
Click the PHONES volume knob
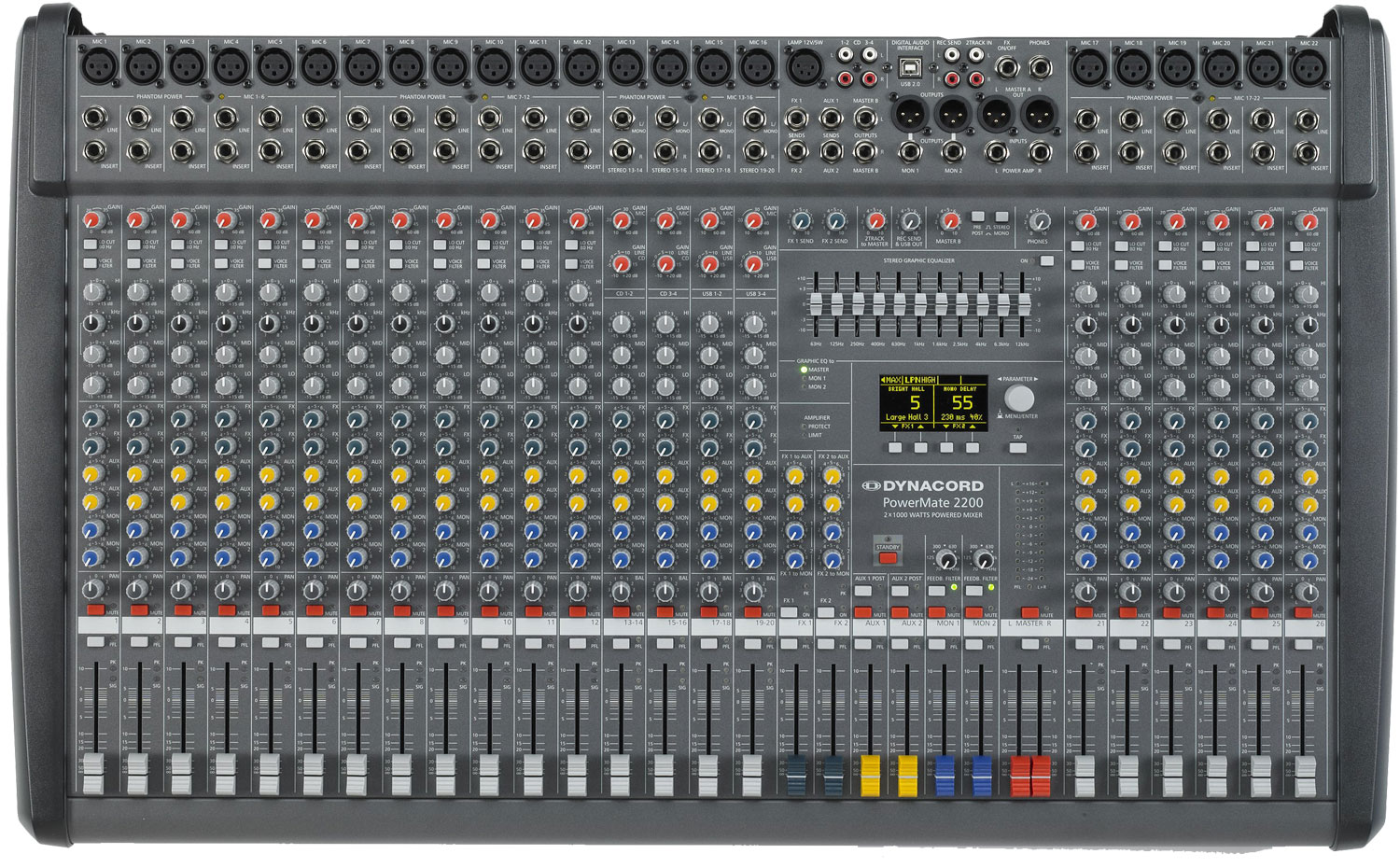pos(1038,222)
